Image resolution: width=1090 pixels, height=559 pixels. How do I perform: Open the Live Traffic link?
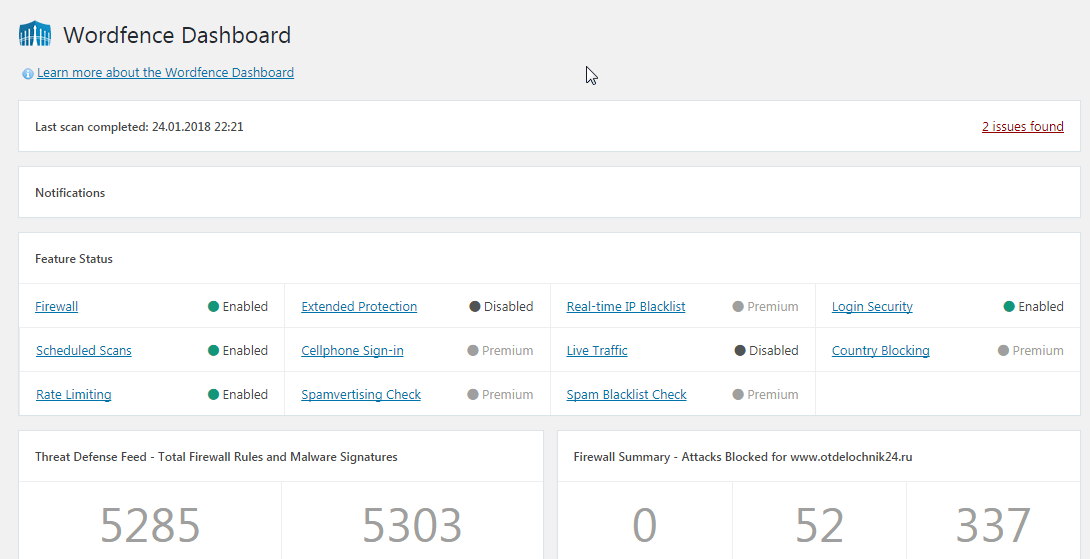(x=596, y=350)
